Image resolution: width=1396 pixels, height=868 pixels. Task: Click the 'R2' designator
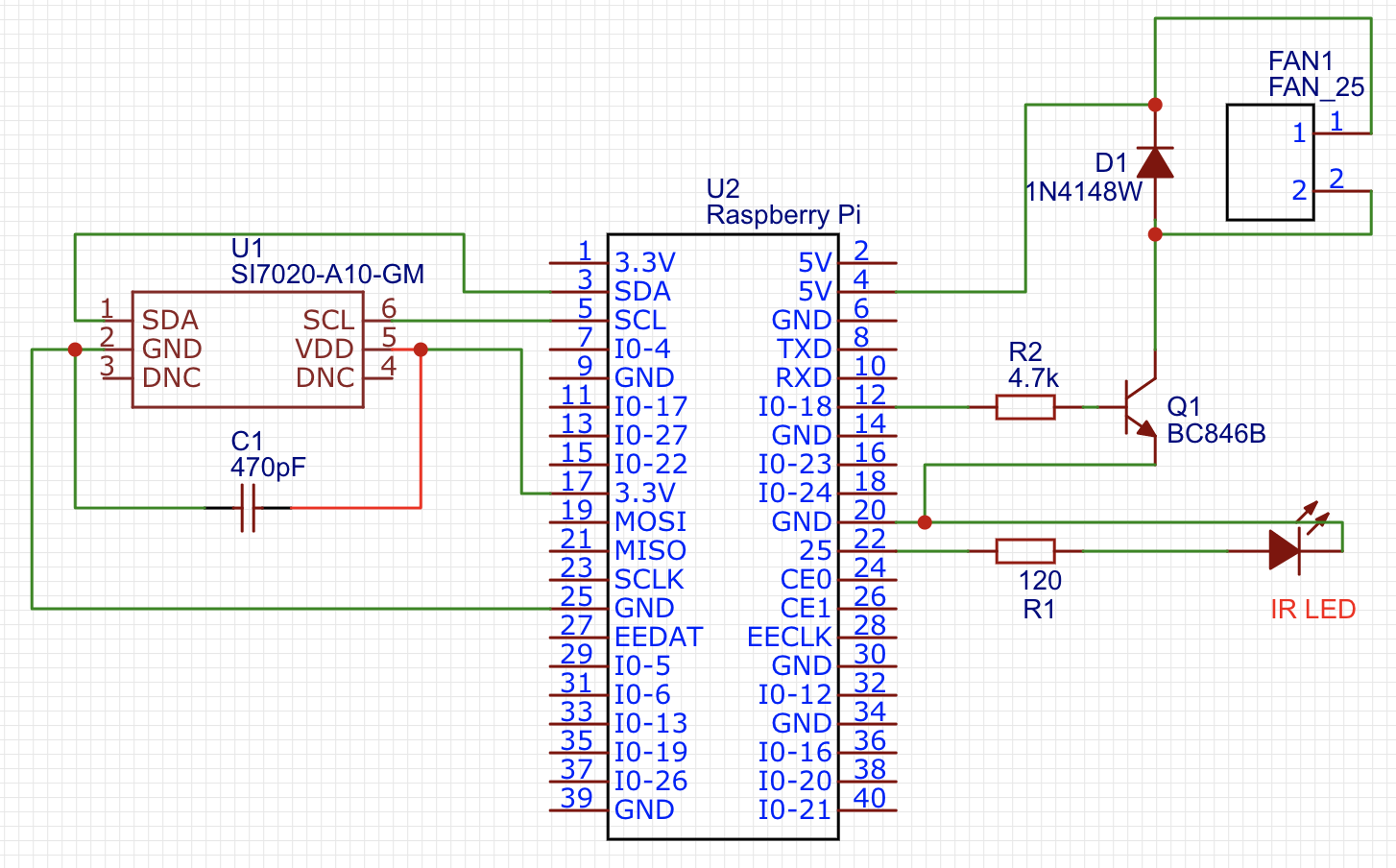point(1025,352)
